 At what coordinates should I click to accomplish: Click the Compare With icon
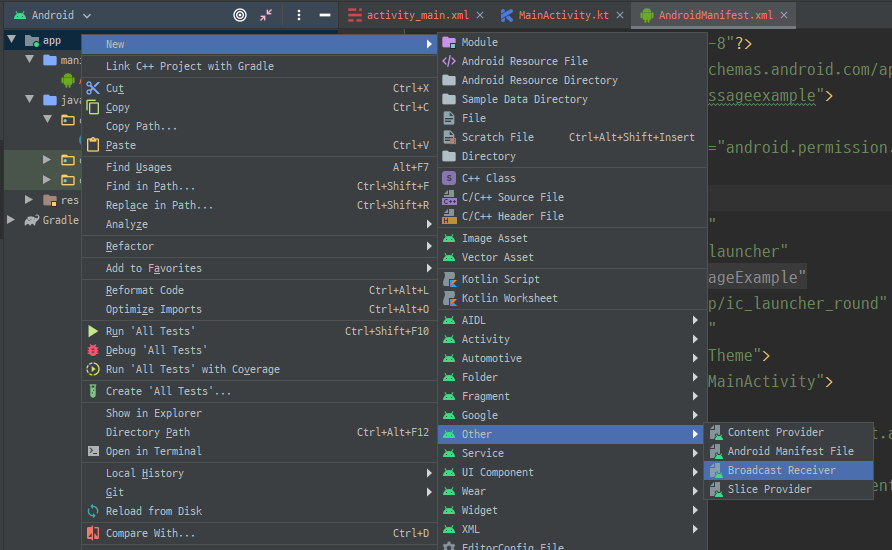(93, 533)
